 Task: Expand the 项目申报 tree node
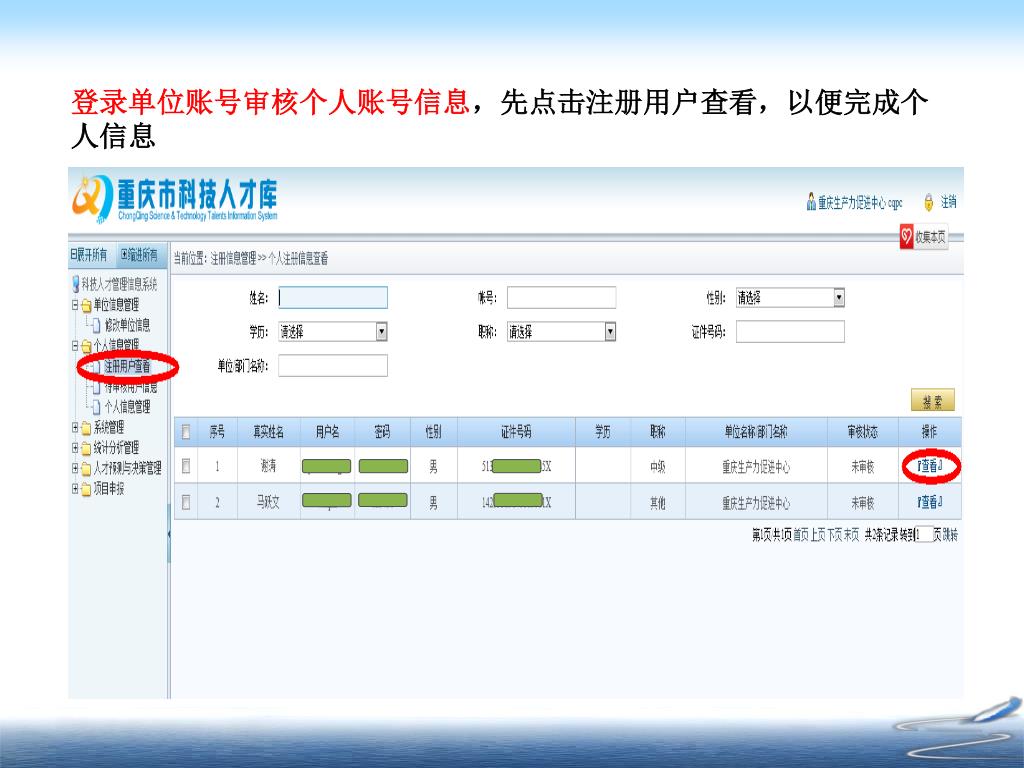point(75,488)
